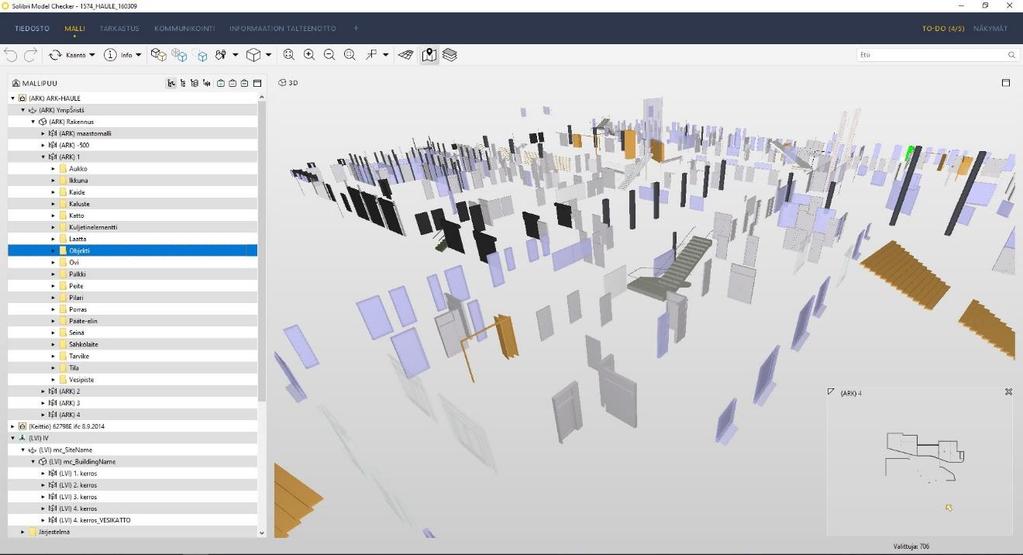Switch to the MALLI tab
This screenshot has width=1023, height=555.
pyautogui.click(x=74, y=29)
